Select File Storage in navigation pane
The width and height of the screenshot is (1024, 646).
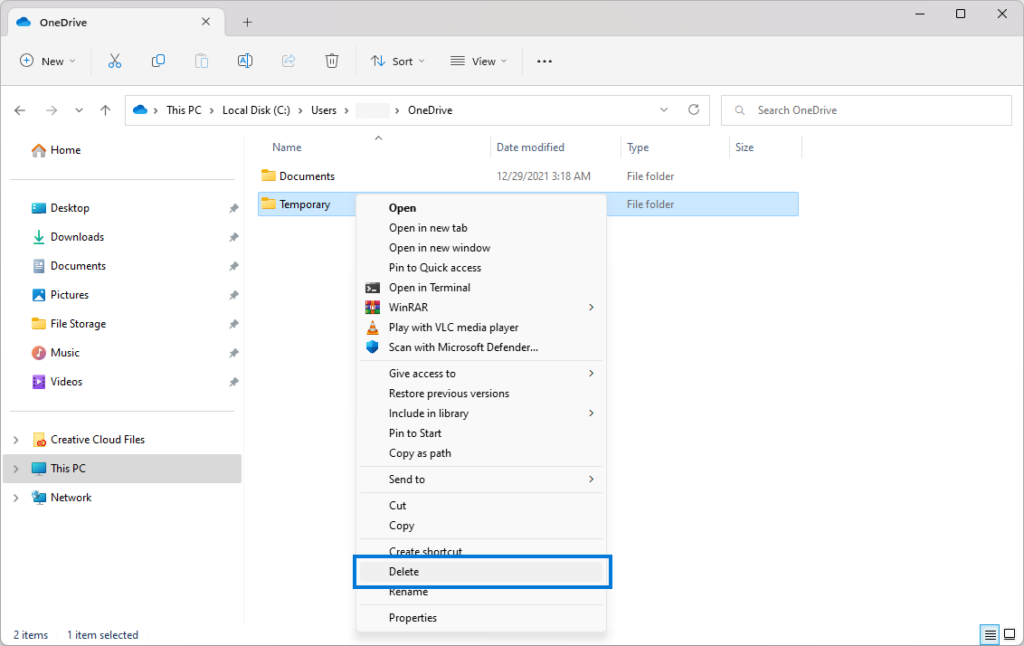[78, 324]
